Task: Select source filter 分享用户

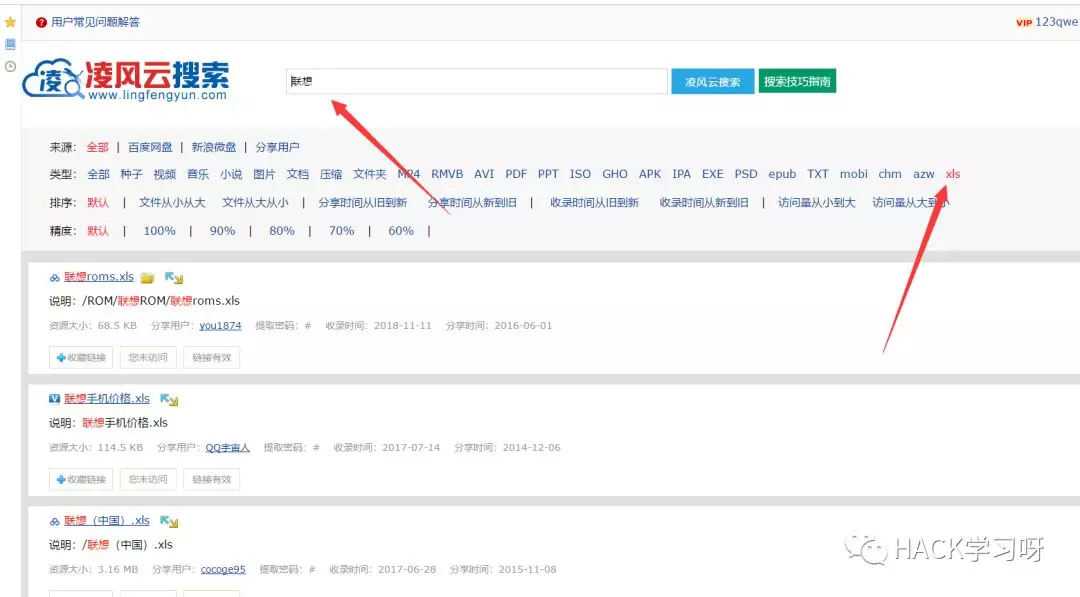Action: 277,147
